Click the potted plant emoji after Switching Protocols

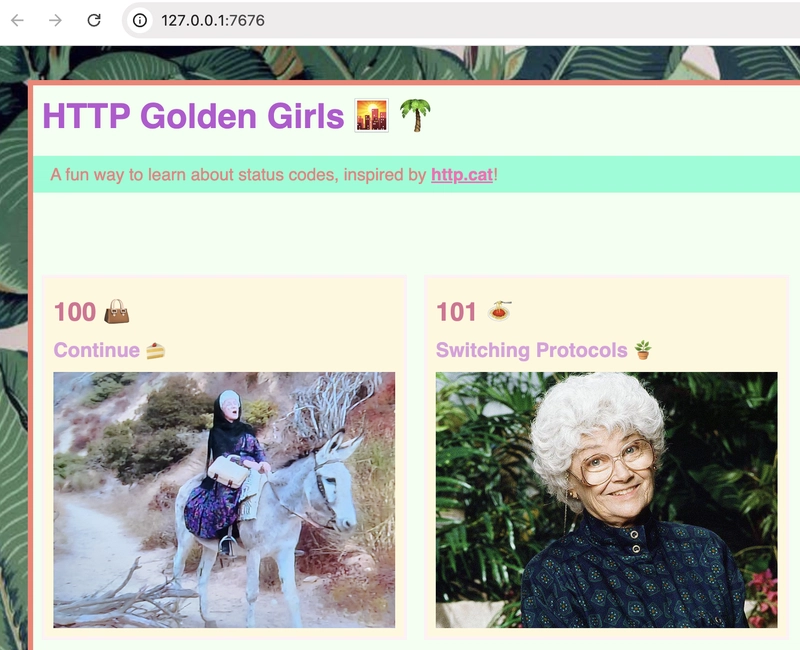point(643,350)
